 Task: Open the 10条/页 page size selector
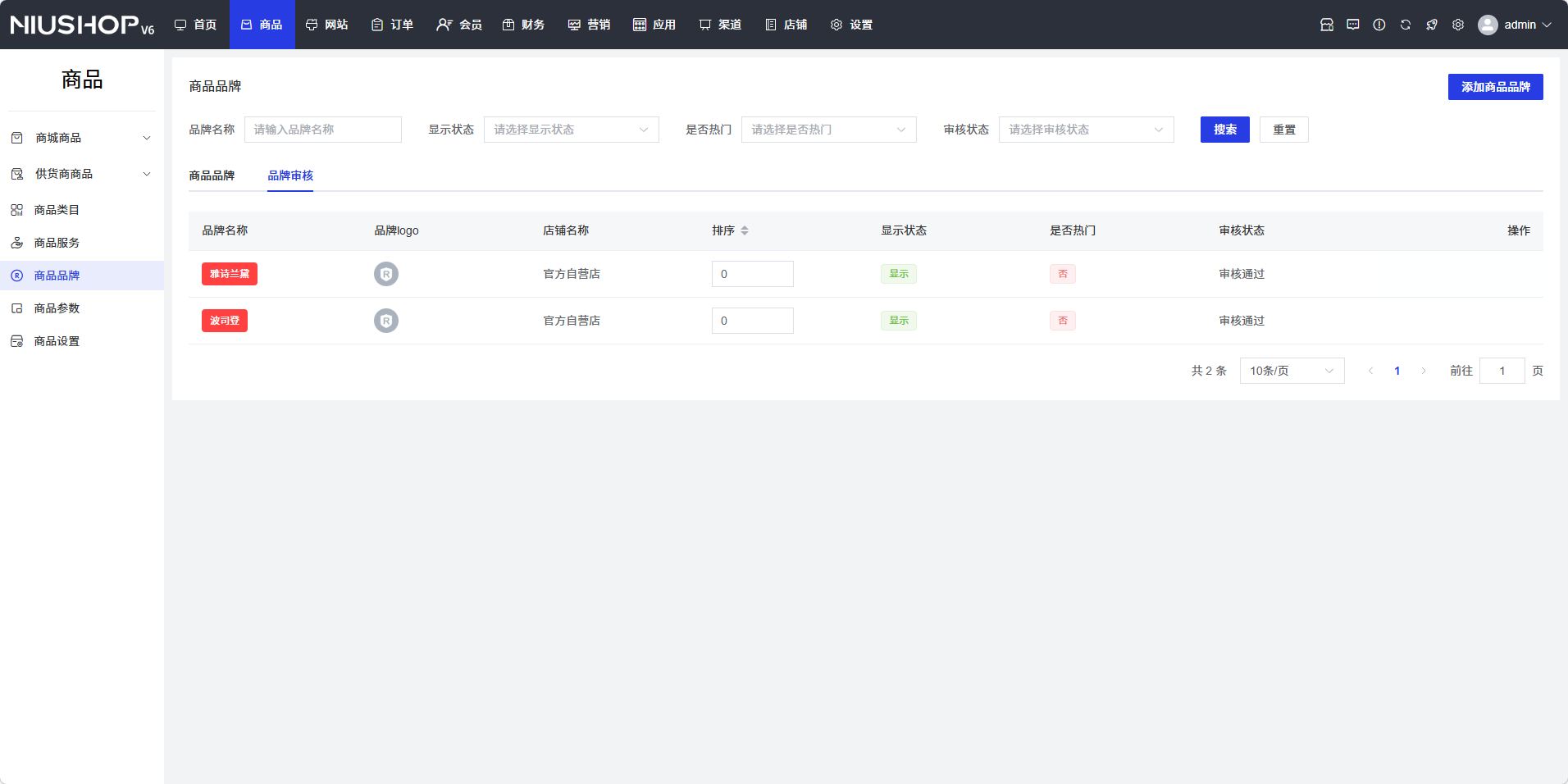click(x=1292, y=371)
